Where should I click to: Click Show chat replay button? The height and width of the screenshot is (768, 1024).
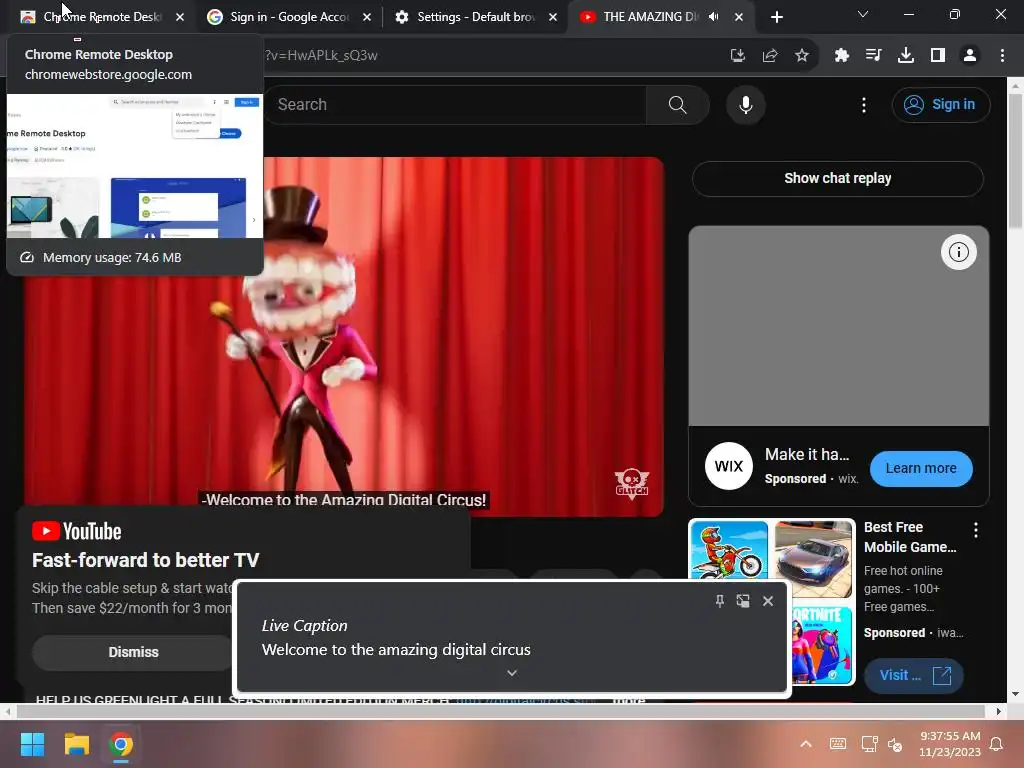(x=837, y=178)
